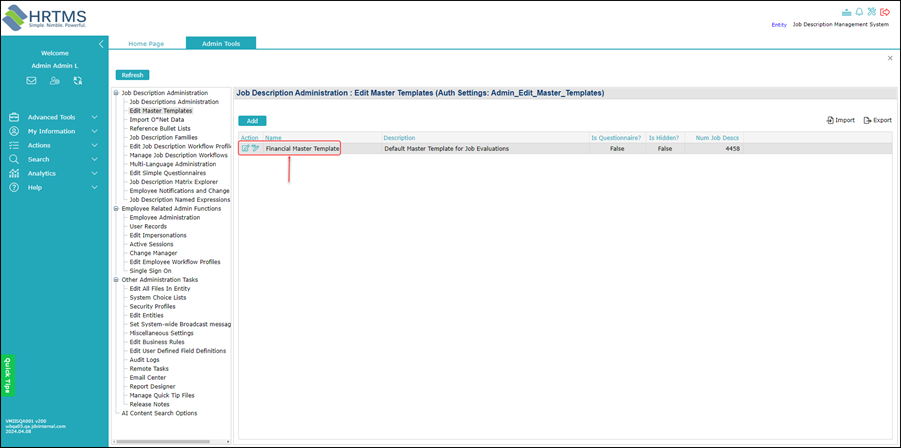Open Edit Simple Questionnaires tree item
This screenshot has height=448, width=901.
[x=168, y=173]
